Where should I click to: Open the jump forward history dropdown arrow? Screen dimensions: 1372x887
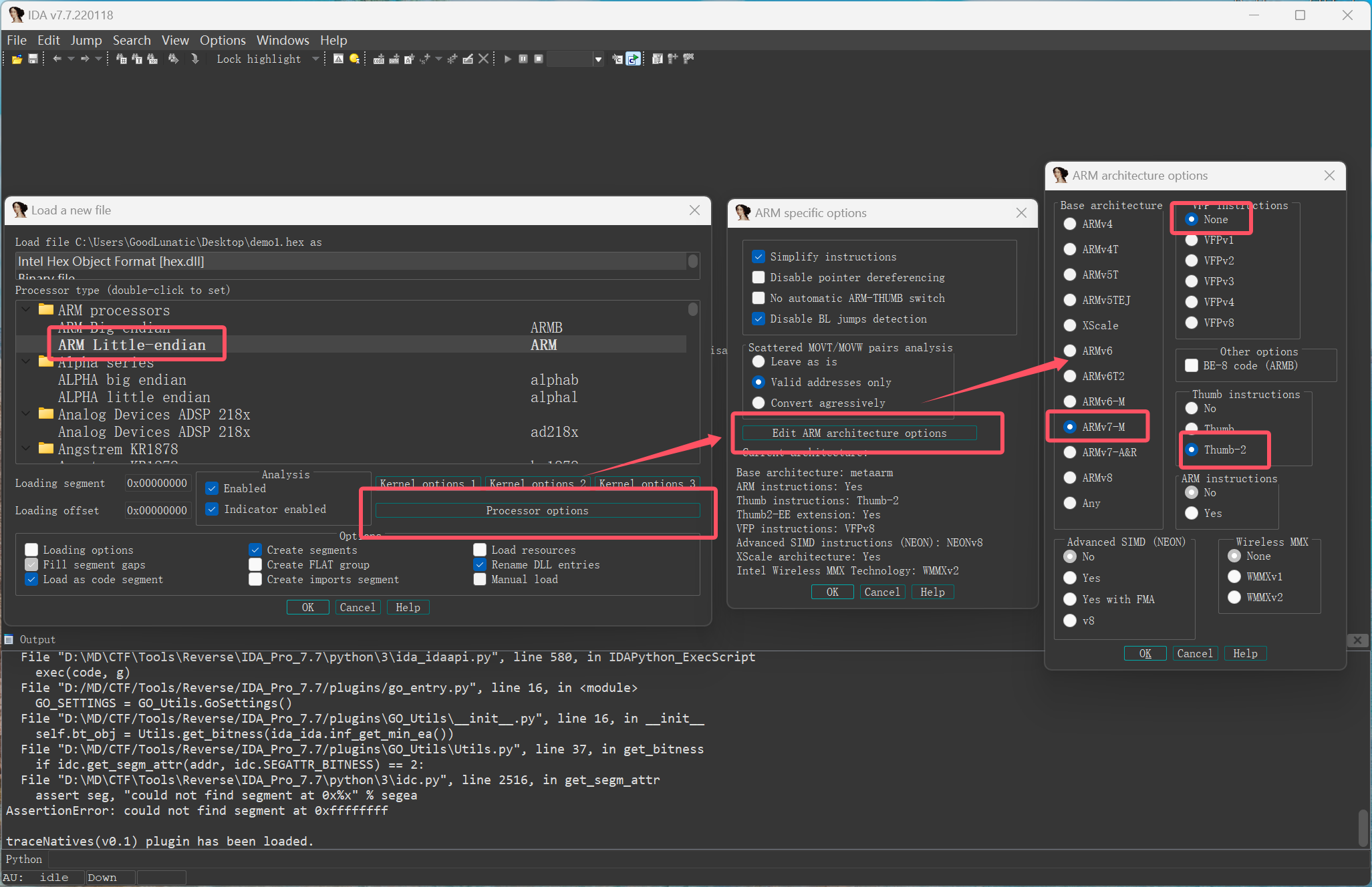coord(99,59)
